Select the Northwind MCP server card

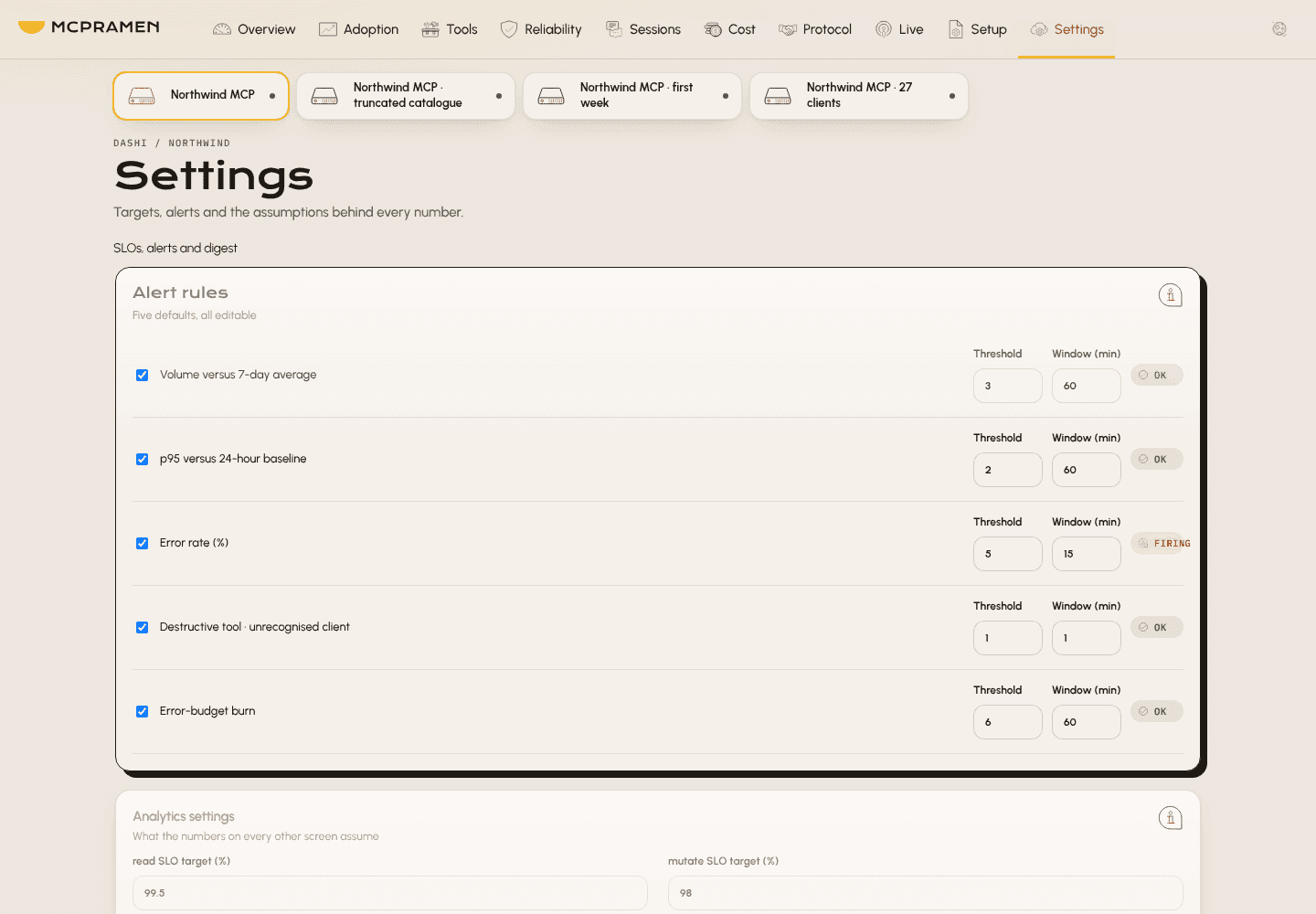pyautogui.click(x=201, y=96)
